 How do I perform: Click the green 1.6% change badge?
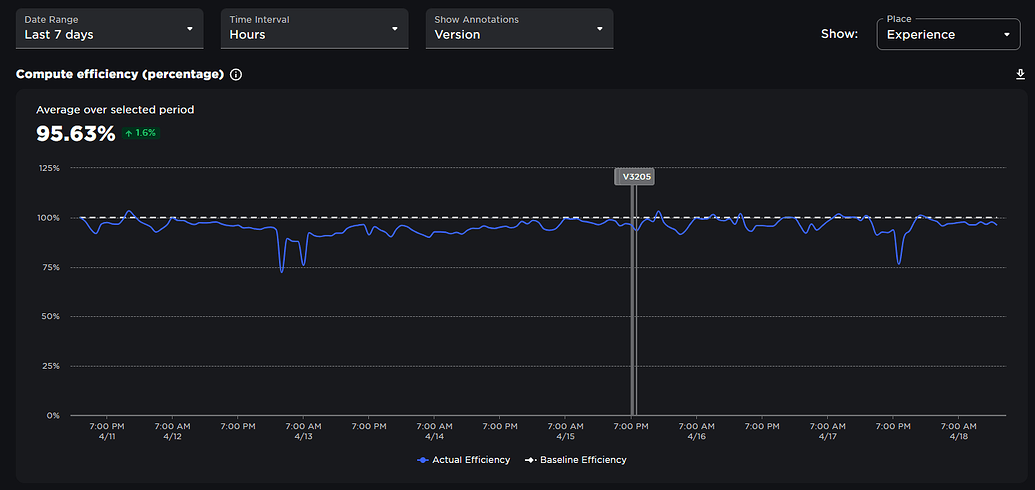click(x=141, y=133)
